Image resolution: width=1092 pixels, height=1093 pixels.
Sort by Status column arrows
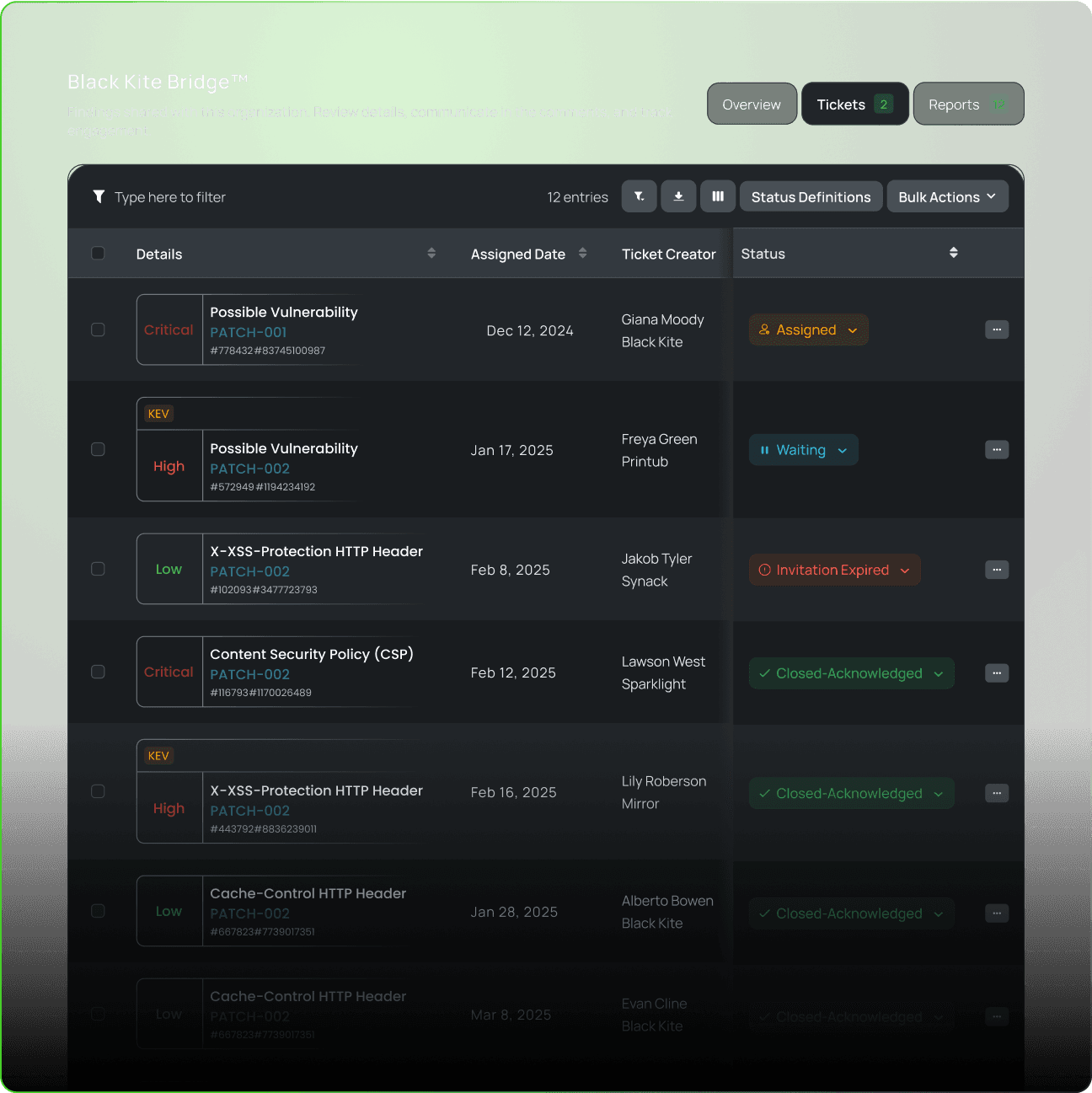click(x=953, y=253)
